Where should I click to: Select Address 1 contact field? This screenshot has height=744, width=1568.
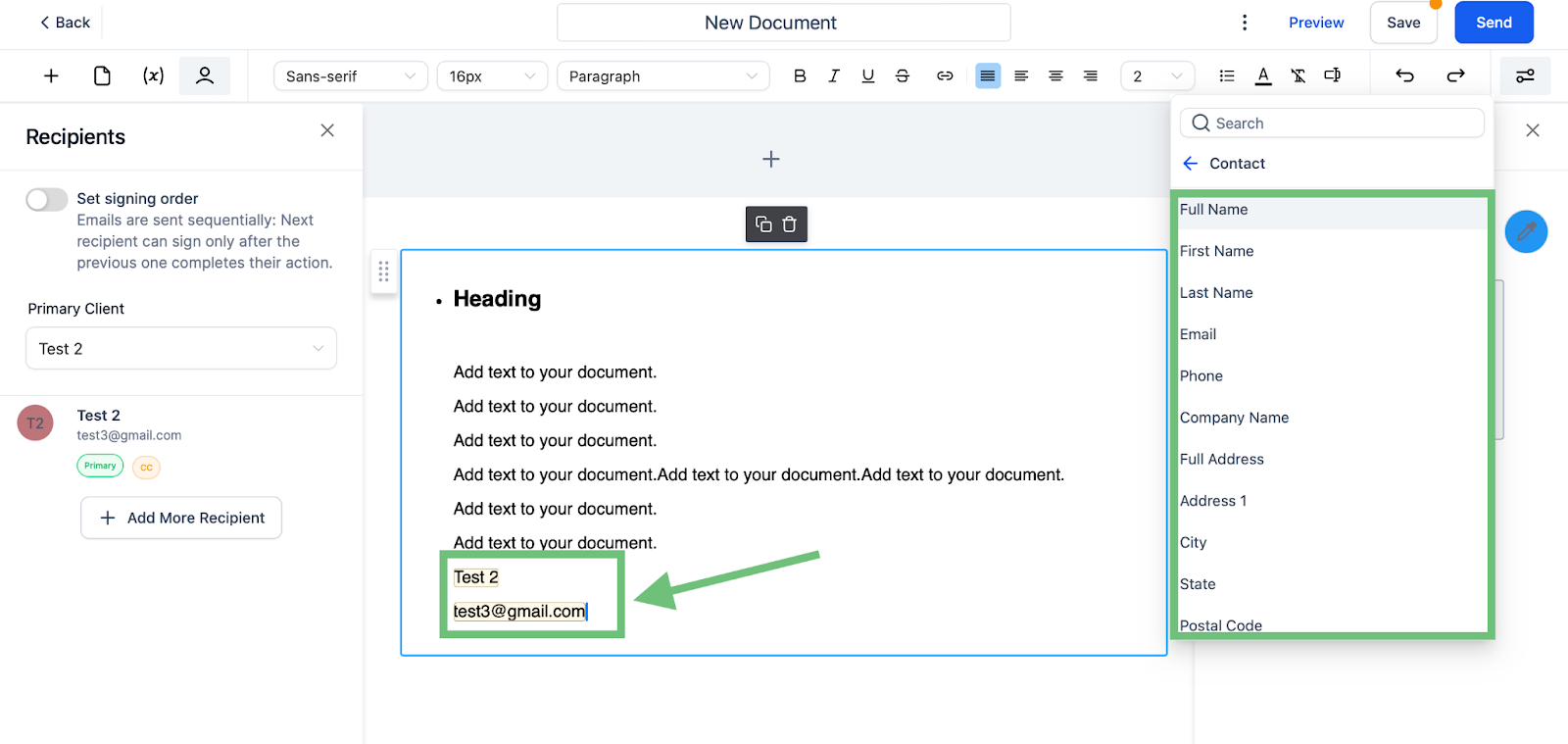click(x=1333, y=501)
